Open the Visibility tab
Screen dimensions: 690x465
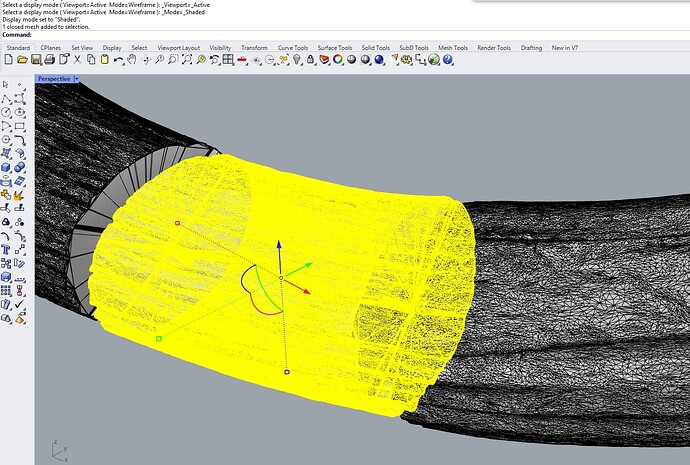point(220,48)
